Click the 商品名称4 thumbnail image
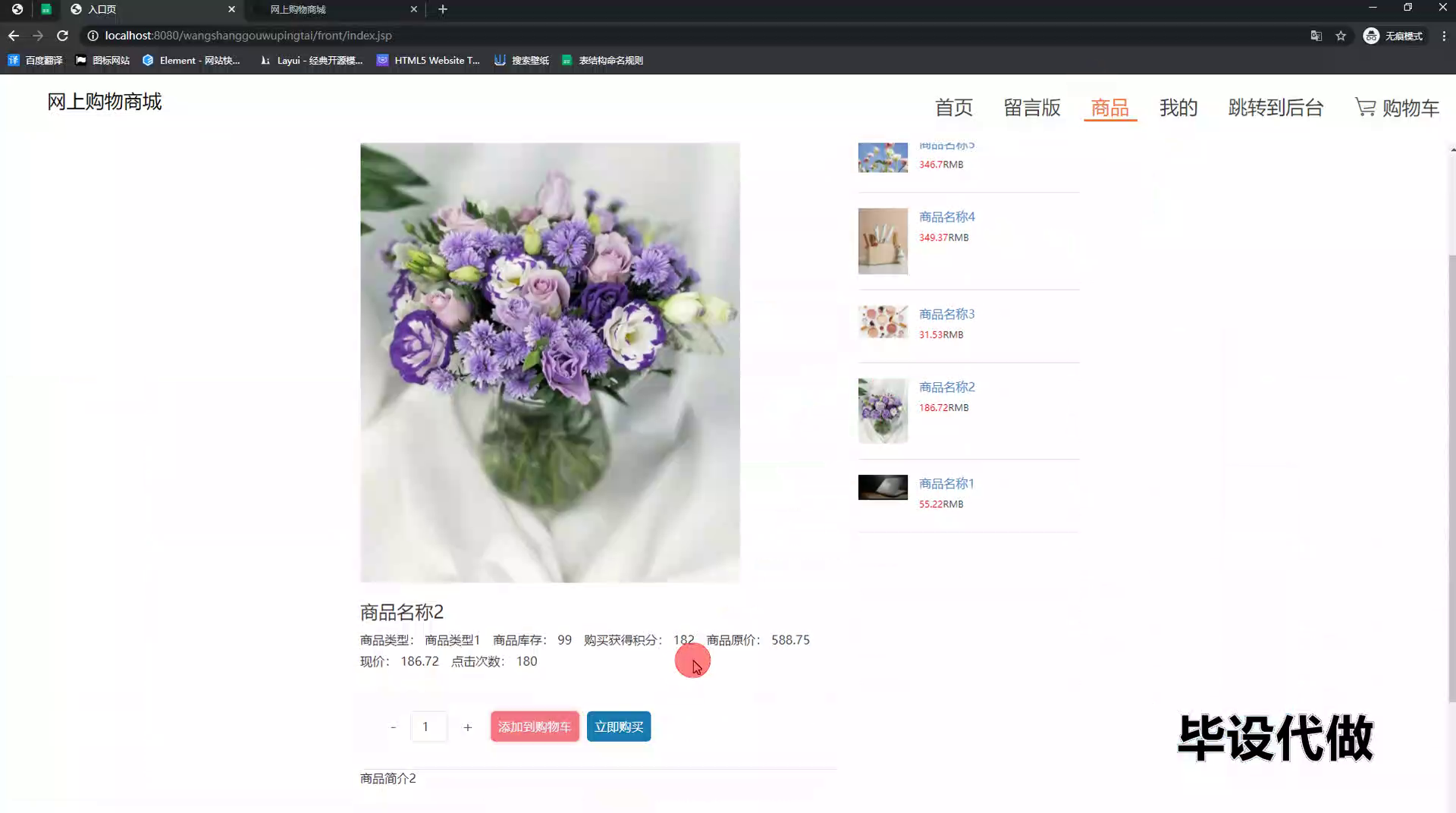 (x=883, y=241)
